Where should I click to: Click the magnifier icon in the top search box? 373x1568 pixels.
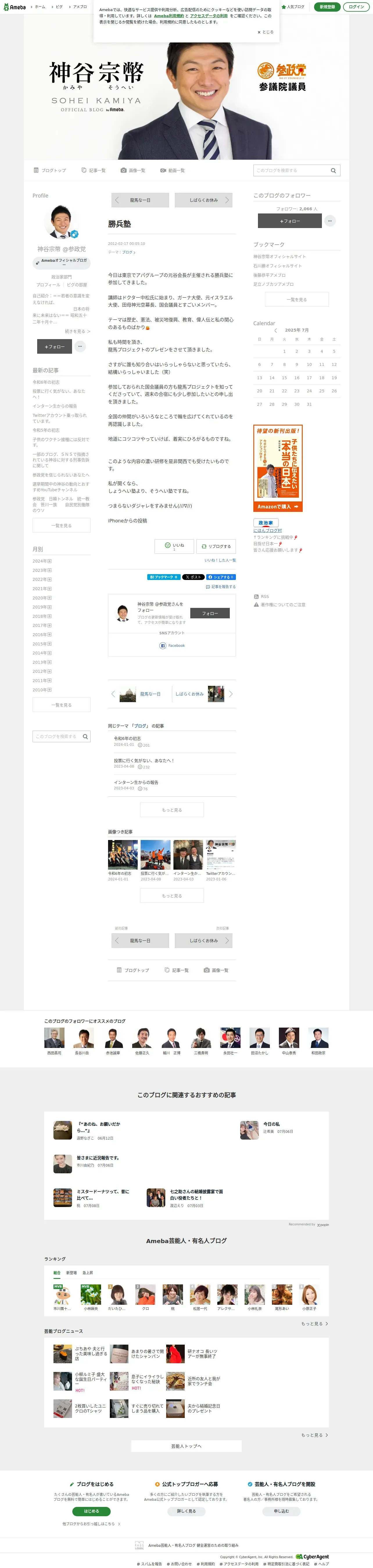coord(333,170)
